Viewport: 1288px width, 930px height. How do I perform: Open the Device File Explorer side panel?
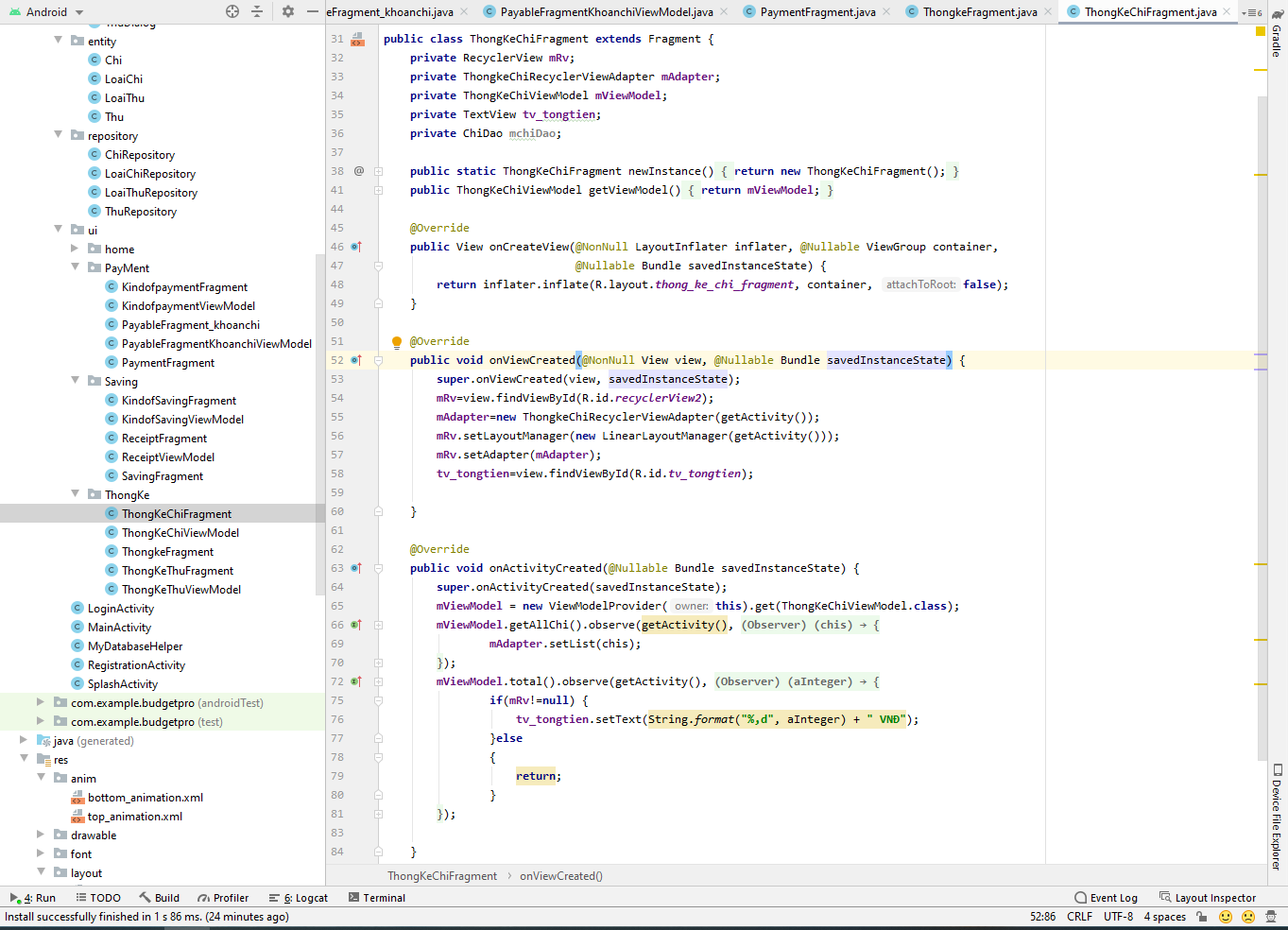tap(1277, 817)
